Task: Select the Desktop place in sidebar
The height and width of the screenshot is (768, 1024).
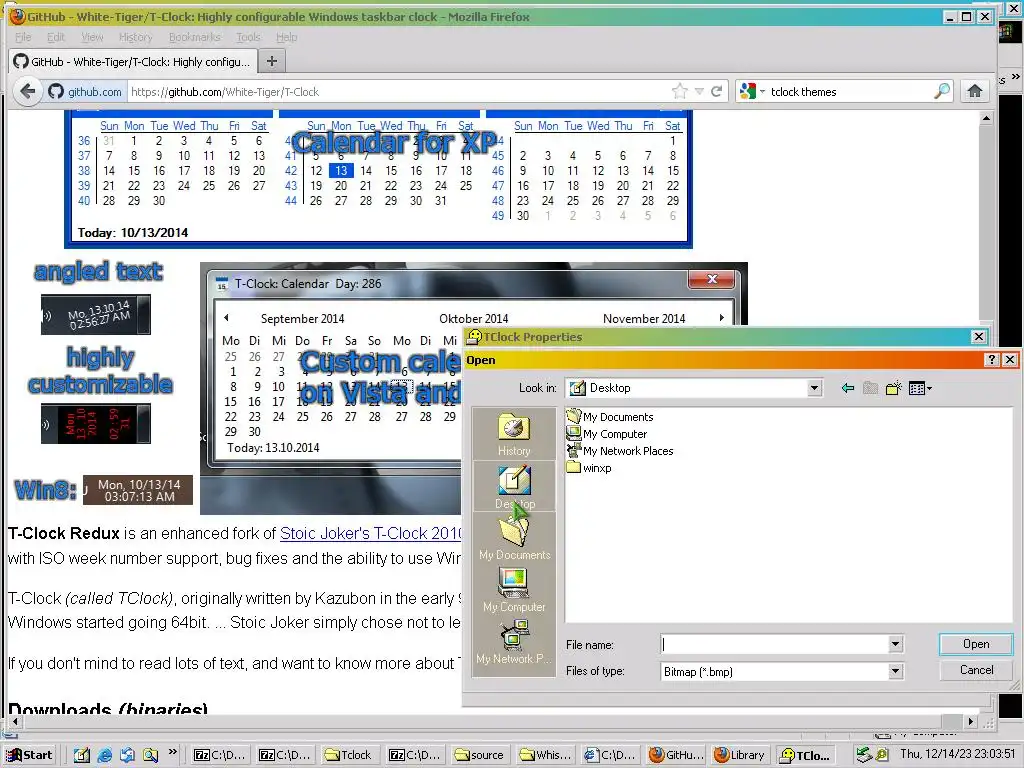Action: tap(514, 487)
